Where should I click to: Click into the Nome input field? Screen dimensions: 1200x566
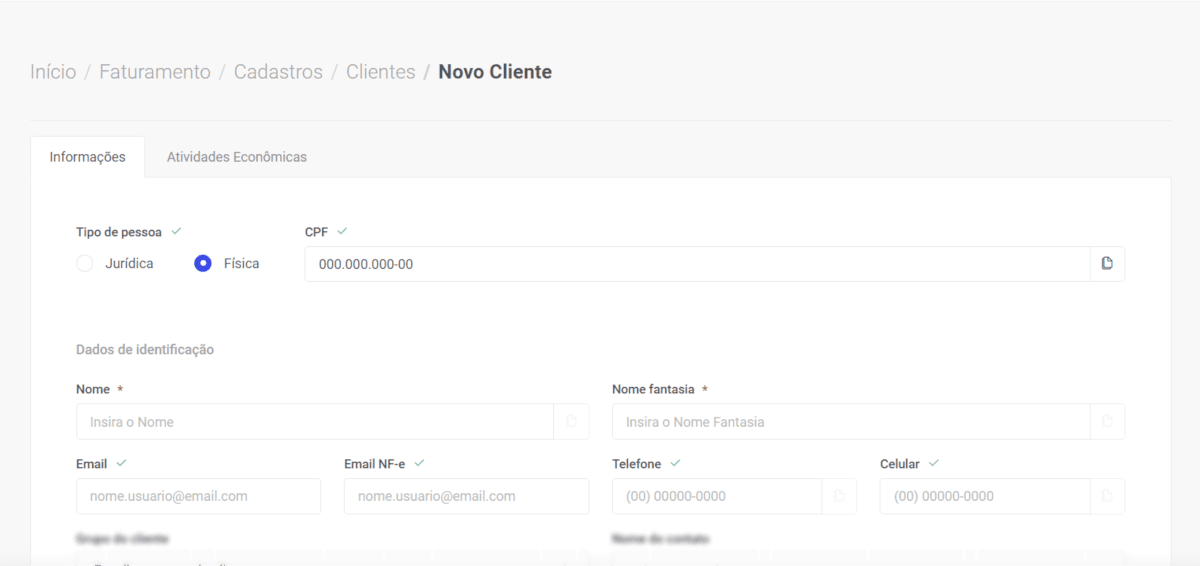point(315,422)
